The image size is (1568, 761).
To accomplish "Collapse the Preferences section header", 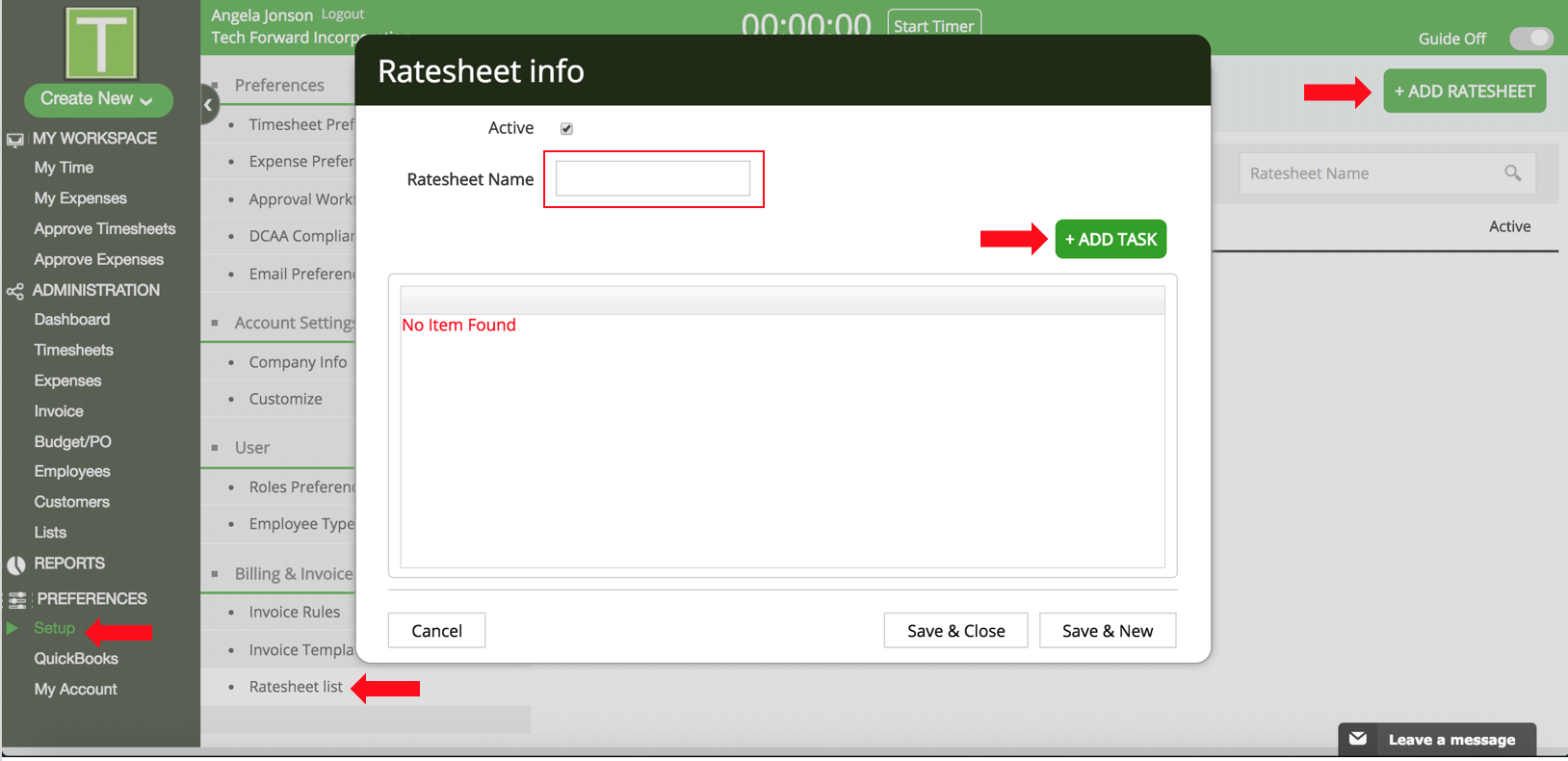I will (x=279, y=85).
